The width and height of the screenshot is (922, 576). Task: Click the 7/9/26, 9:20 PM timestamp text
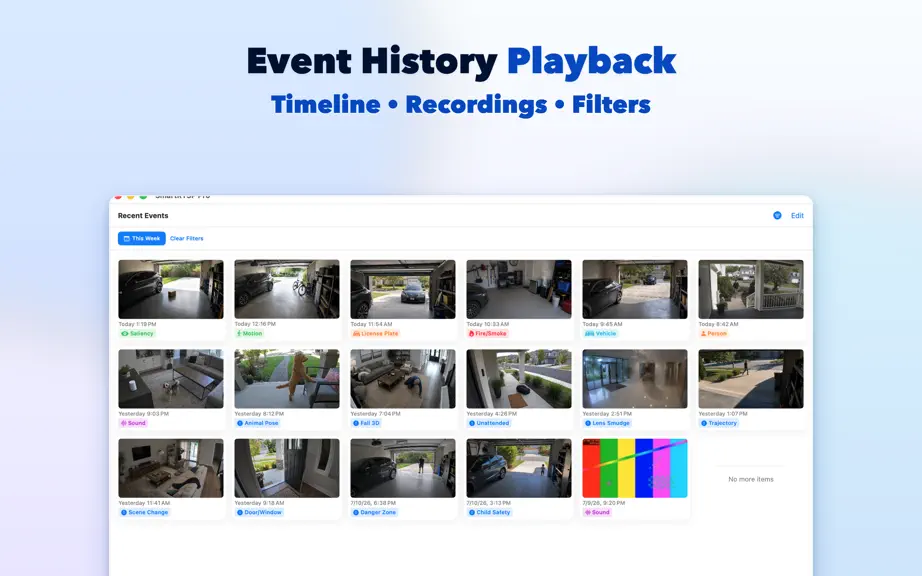coord(604,503)
